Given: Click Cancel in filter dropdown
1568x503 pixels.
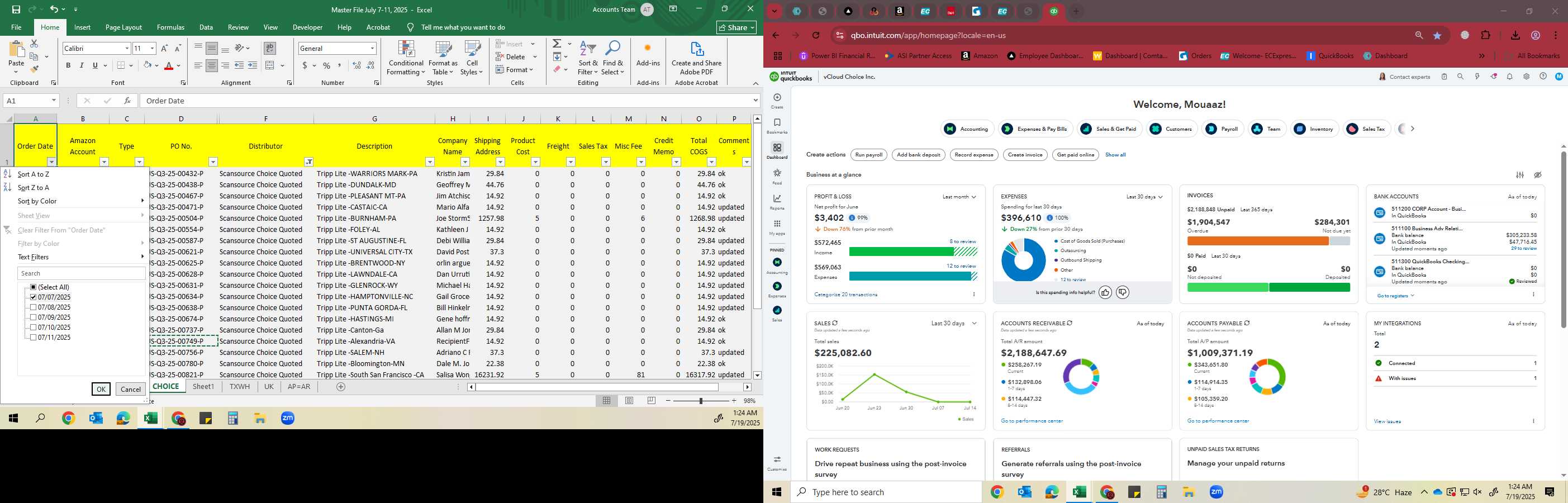Looking at the screenshot, I should [x=131, y=389].
